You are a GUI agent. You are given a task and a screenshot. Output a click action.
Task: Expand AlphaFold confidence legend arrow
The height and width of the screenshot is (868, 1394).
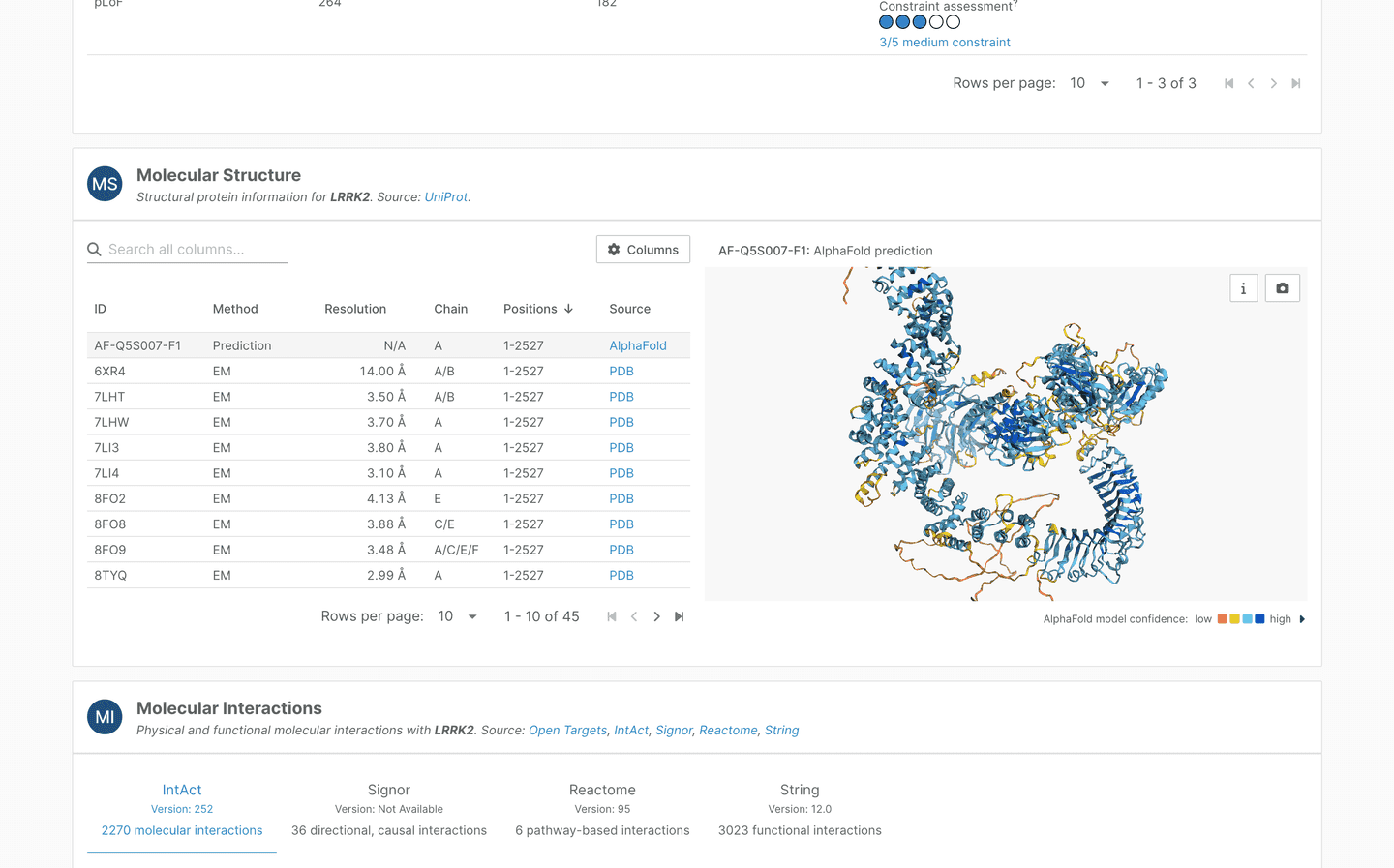pyautogui.click(x=1302, y=619)
